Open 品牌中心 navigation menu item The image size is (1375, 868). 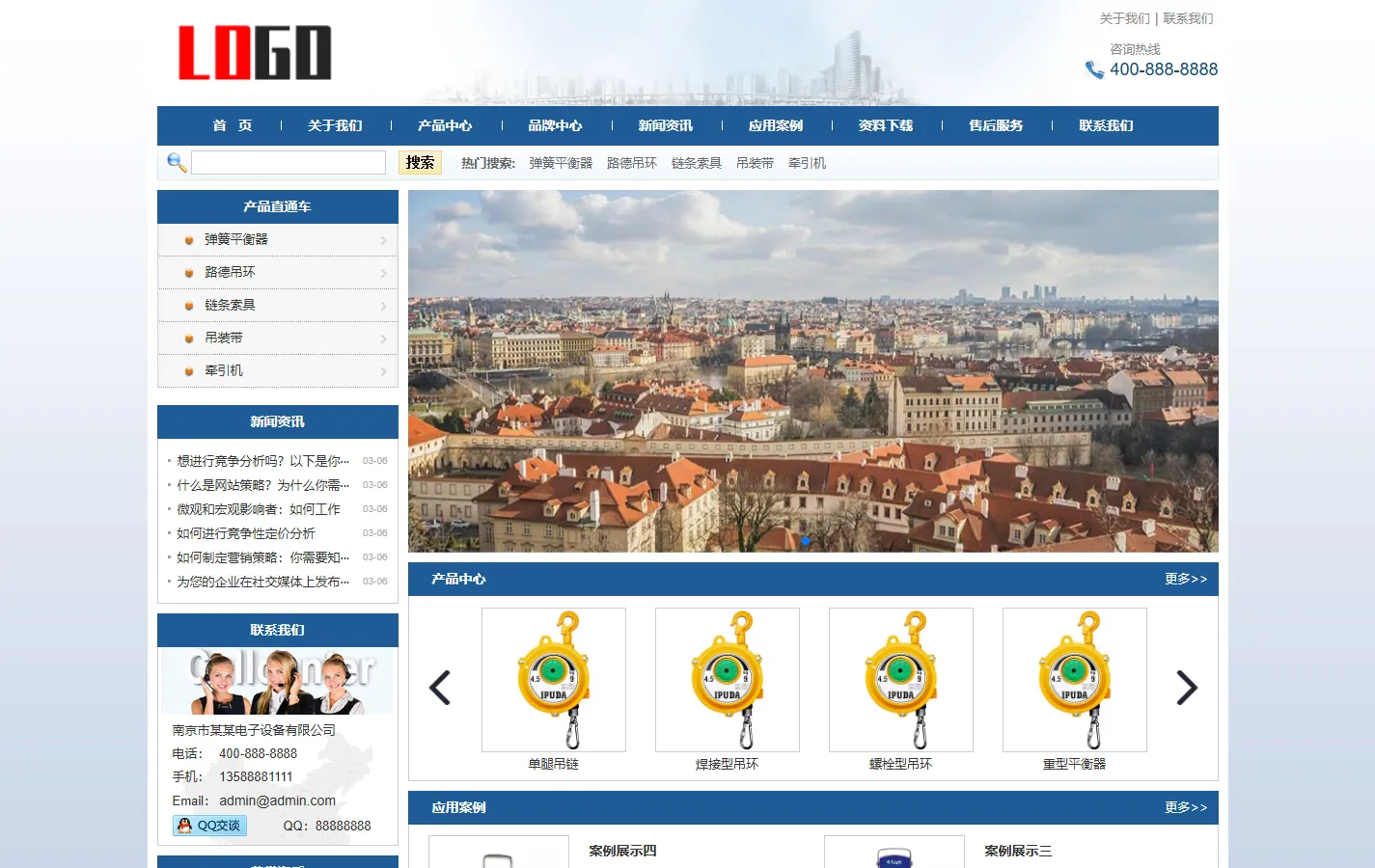(x=555, y=125)
